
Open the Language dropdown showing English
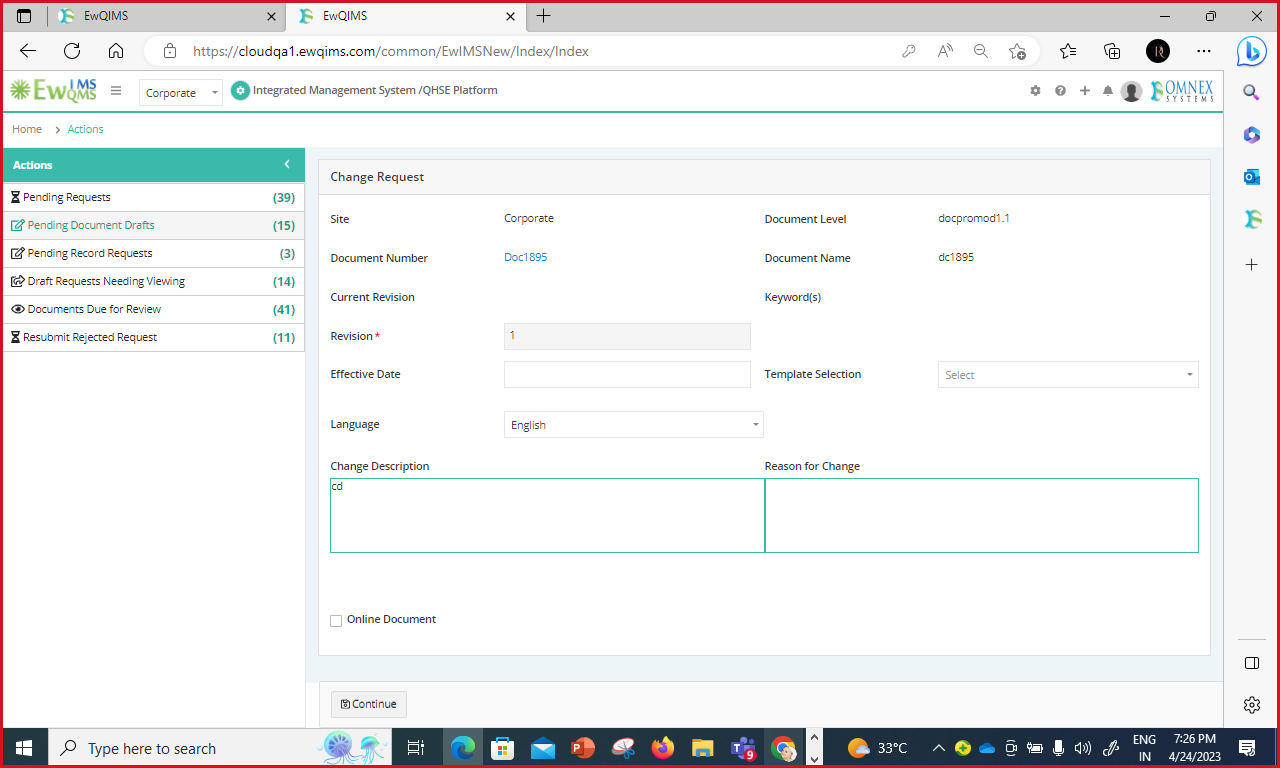[x=634, y=425]
